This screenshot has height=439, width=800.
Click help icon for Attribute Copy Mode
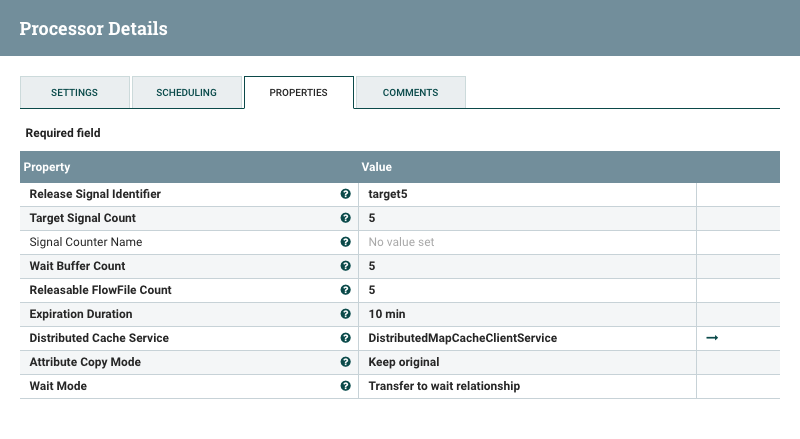pos(345,362)
